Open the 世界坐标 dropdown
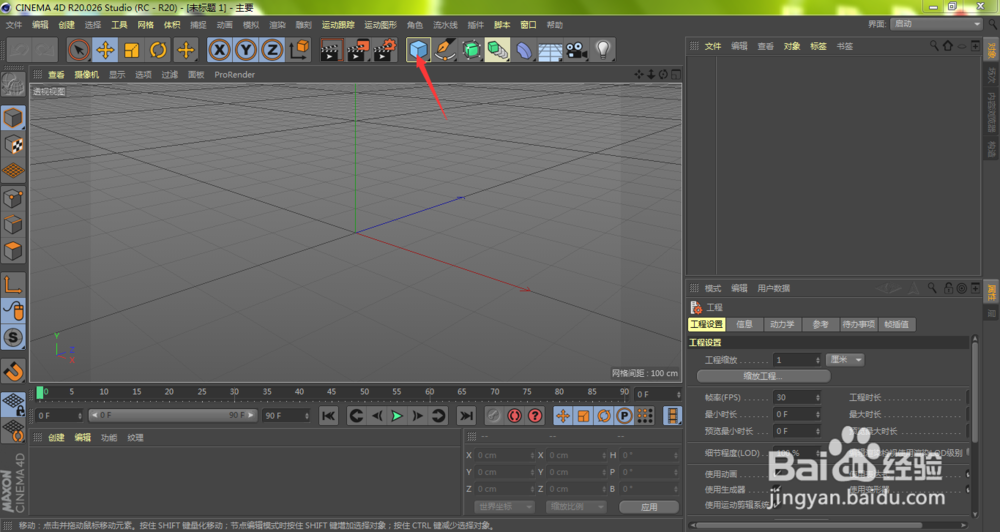This screenshot has height=532, width=1000. (504, 506)
